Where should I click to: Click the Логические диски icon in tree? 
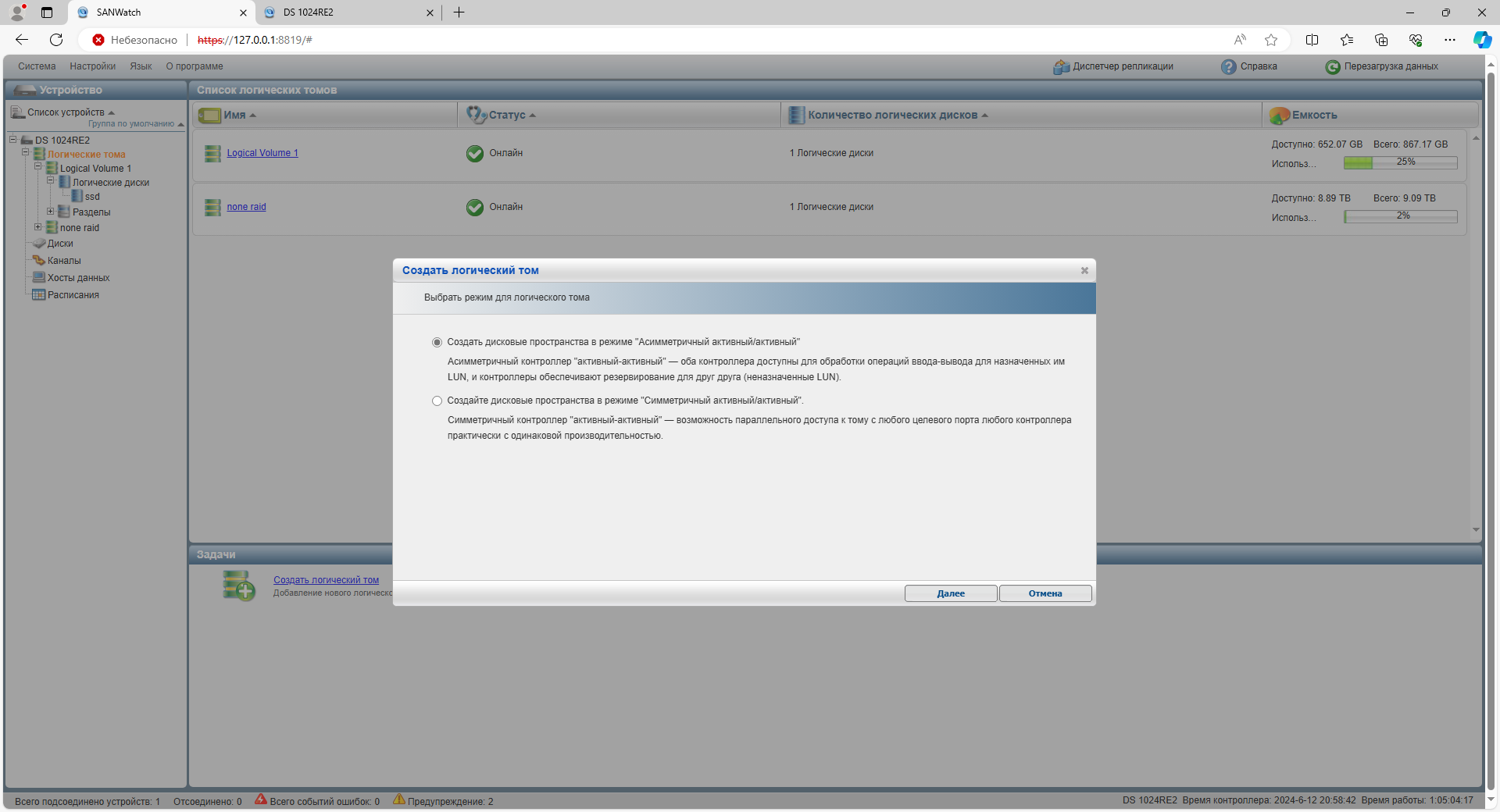coord(64,183)
